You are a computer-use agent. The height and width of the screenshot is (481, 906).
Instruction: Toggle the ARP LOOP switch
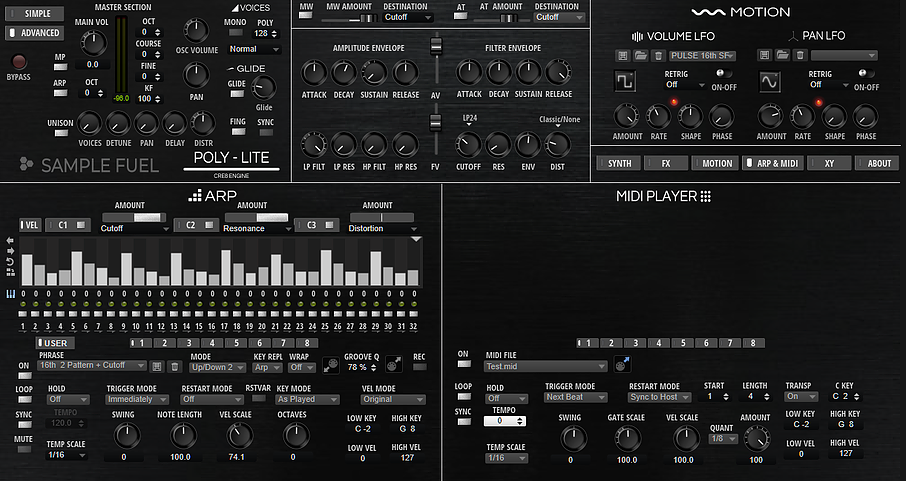coord(24,400)
